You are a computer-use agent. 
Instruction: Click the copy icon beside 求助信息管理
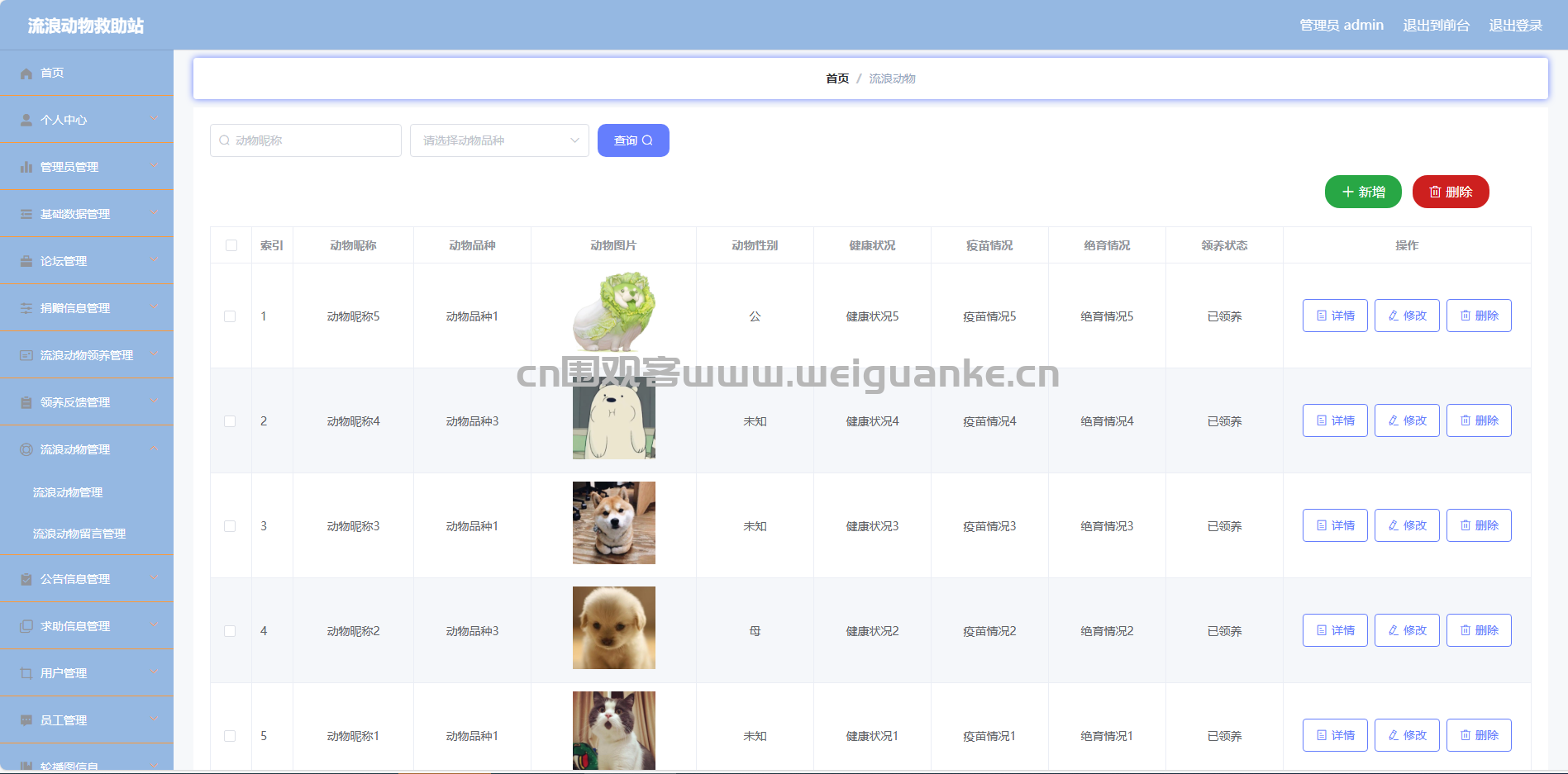tap(26, 627)
